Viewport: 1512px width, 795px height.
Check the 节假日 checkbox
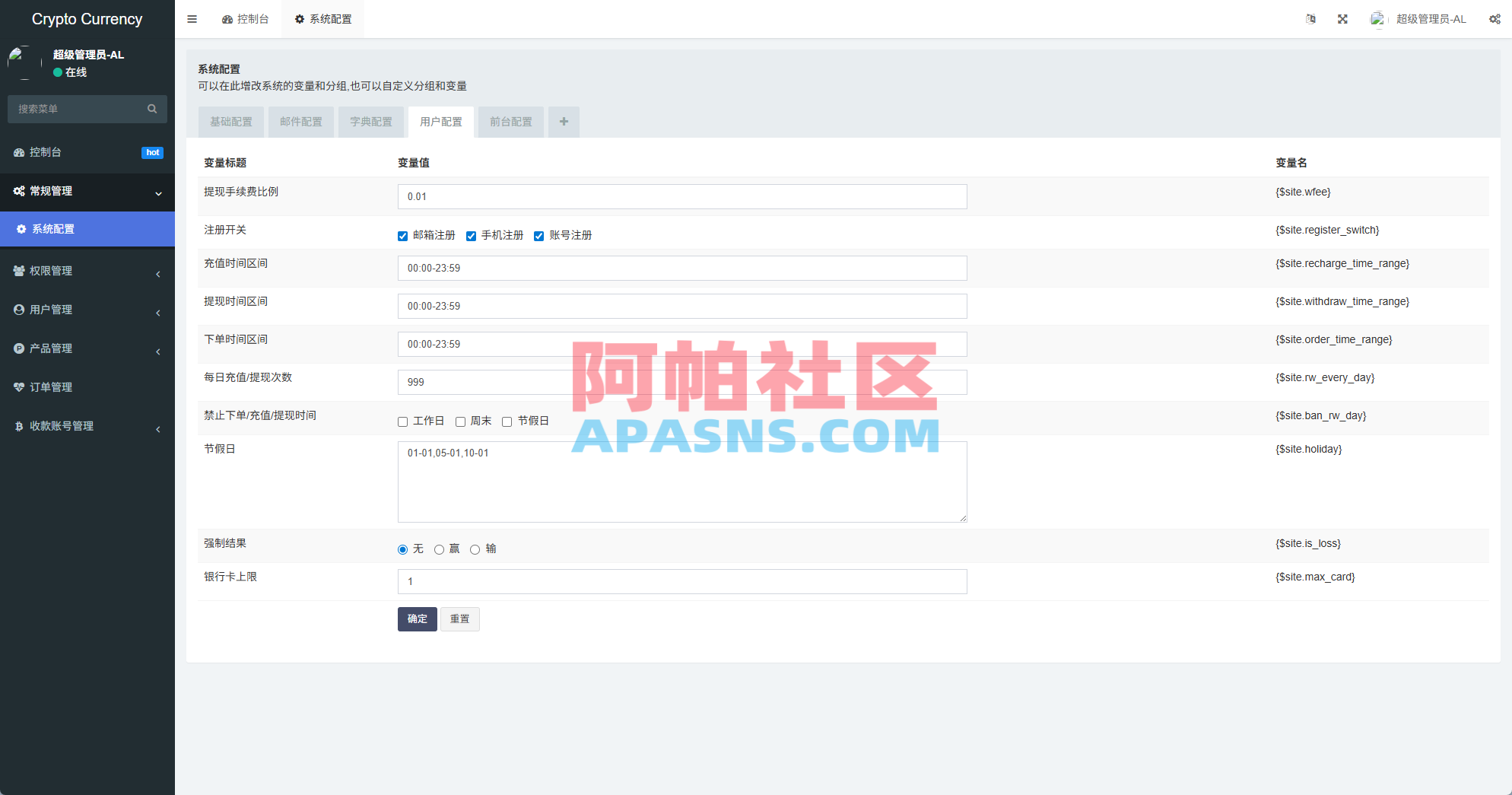point(507,421)
